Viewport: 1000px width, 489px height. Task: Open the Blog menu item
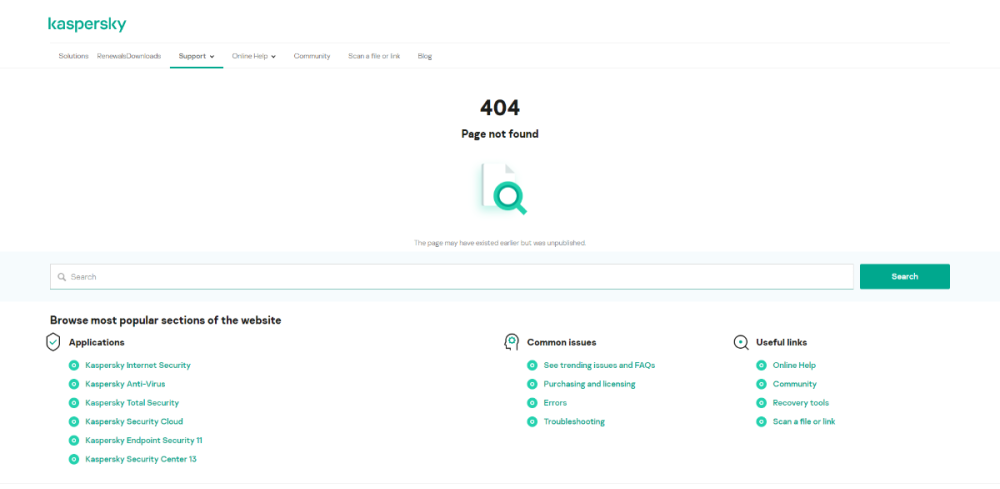tap(425, 56)
